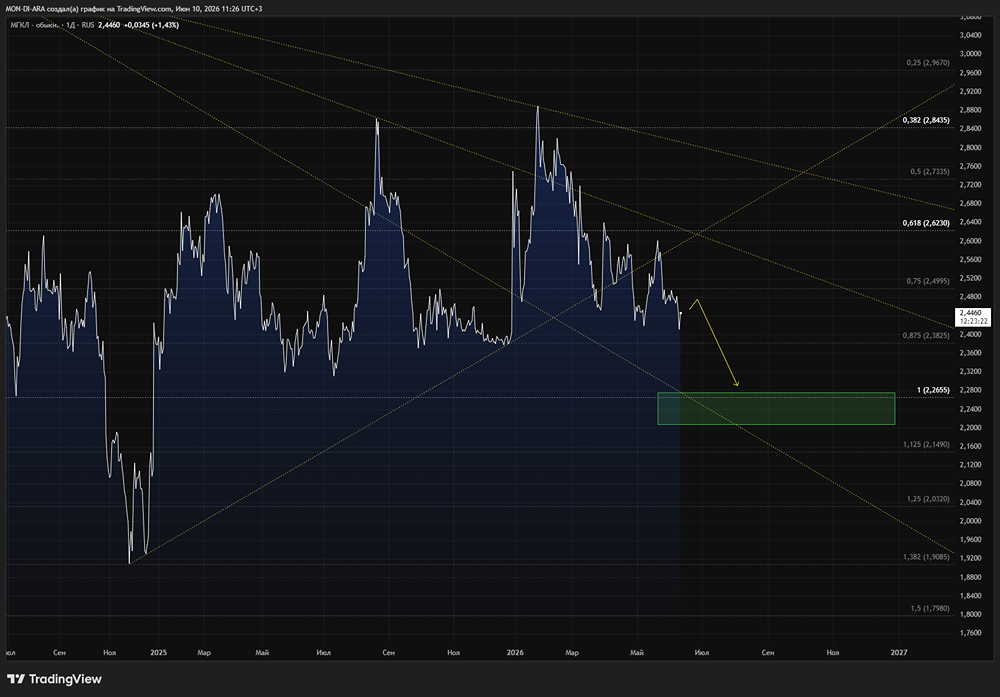Click the 3,0000 price axis label
The width and height of the screenshot is (1000, 697).
pos(970,54)
